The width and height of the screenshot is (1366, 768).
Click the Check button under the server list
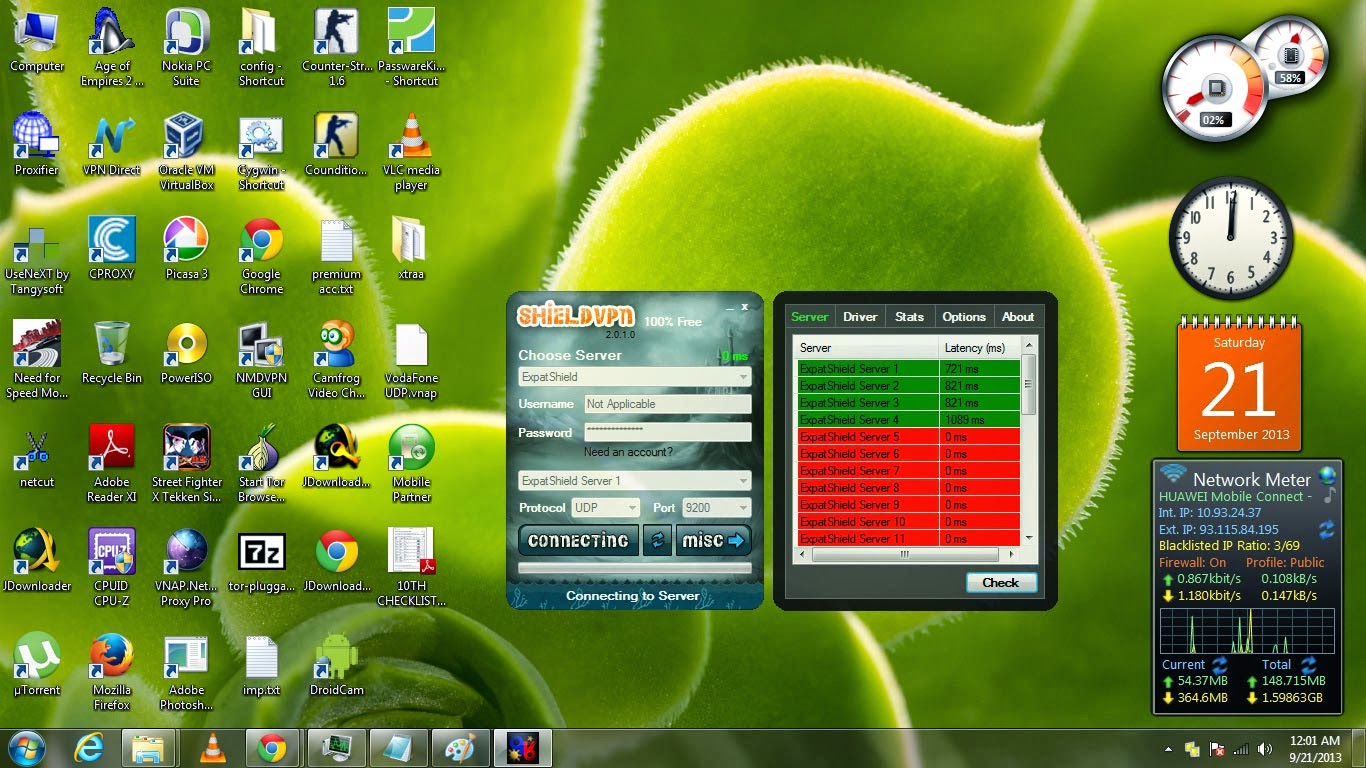[1001, 582]
